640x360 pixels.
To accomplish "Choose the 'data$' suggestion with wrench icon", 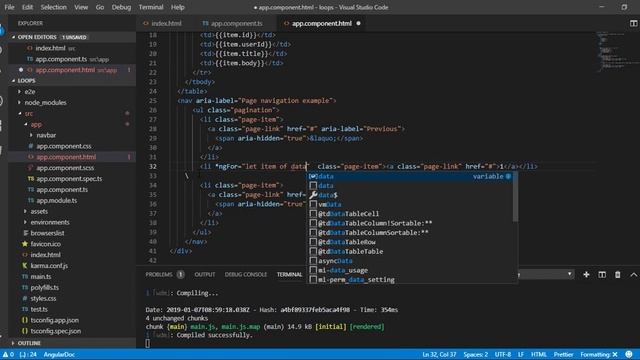I will click(x=410, y=195).
